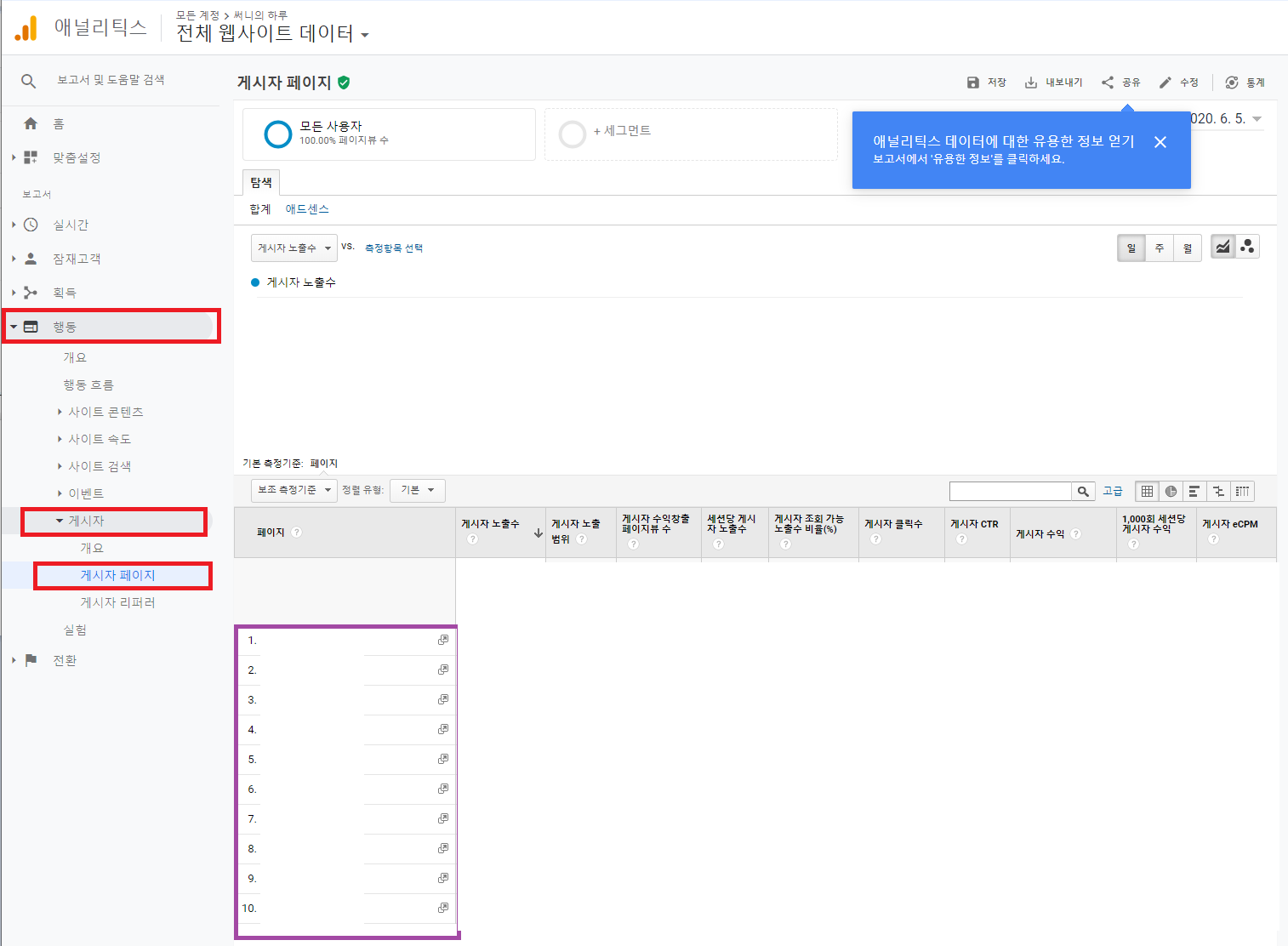
Task: Expand the 이벤트 submenu
Action: click(86, 493)
